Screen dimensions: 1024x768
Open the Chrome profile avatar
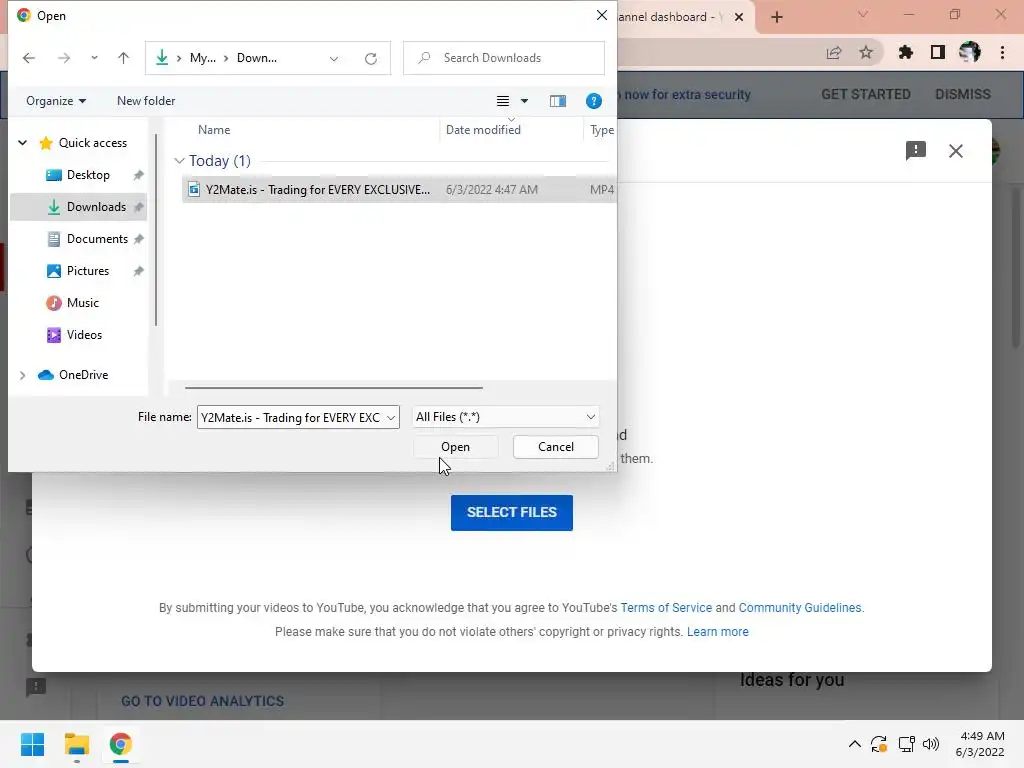click(x=970, y=52)
